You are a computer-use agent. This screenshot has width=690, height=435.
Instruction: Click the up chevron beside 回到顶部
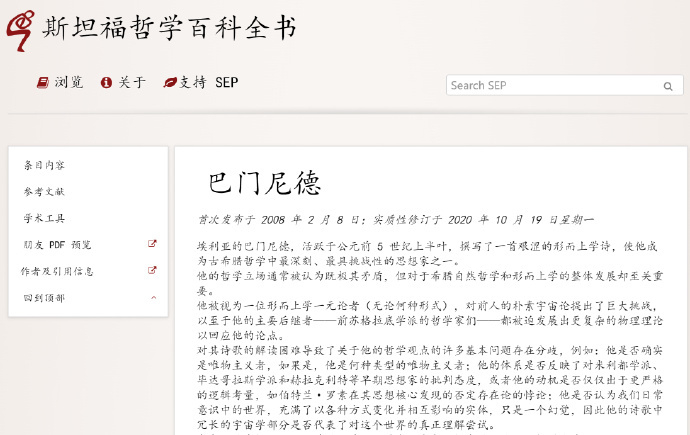click(154, 298)
